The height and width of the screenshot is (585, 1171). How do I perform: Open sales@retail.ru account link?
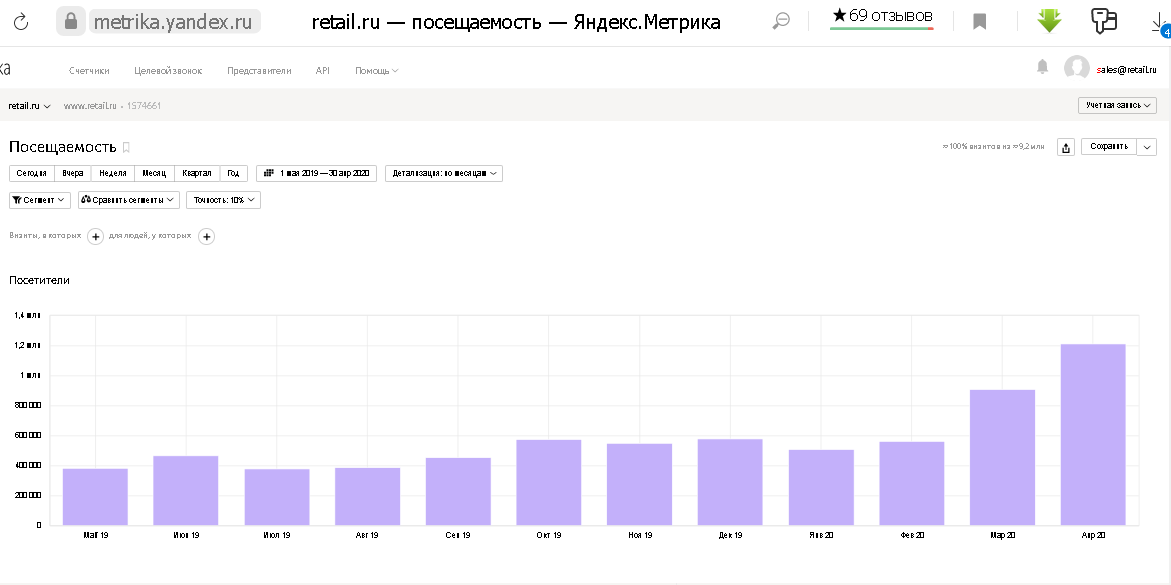pos(1126,69)
